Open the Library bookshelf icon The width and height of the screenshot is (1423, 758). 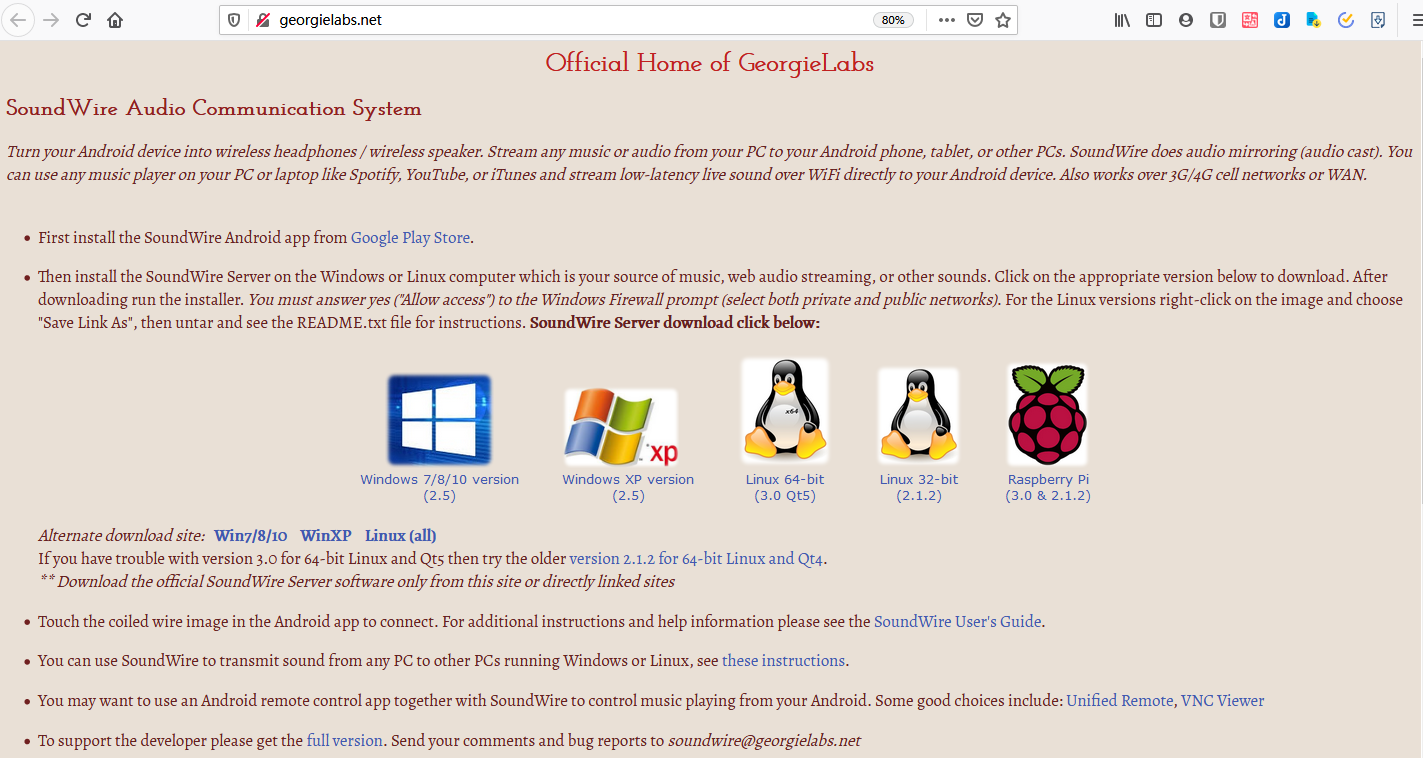point(1122,20)
